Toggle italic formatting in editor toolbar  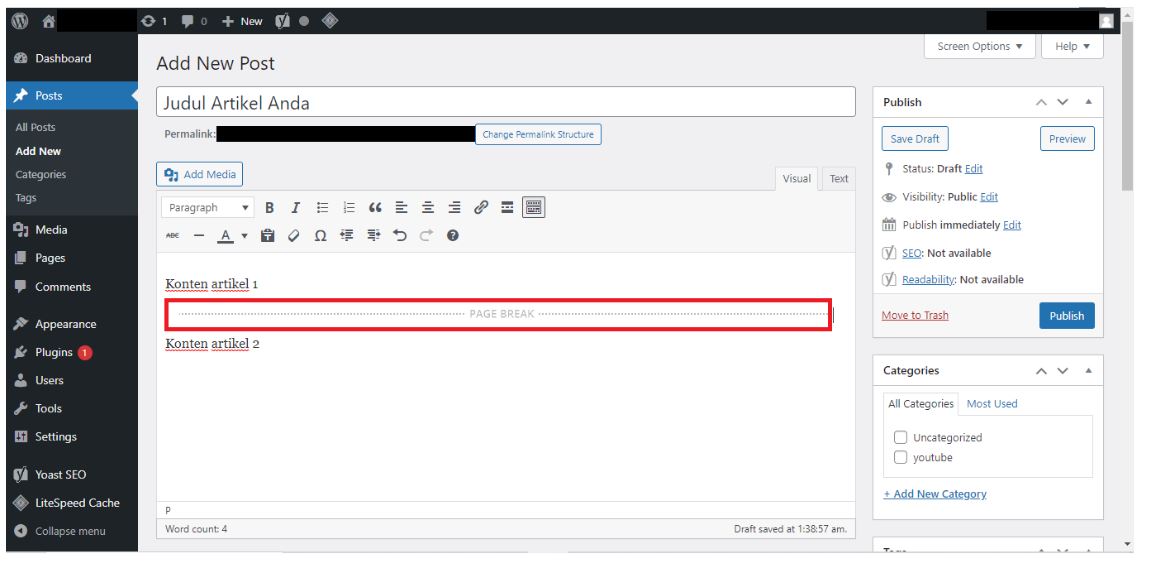[x=295, y=208]
